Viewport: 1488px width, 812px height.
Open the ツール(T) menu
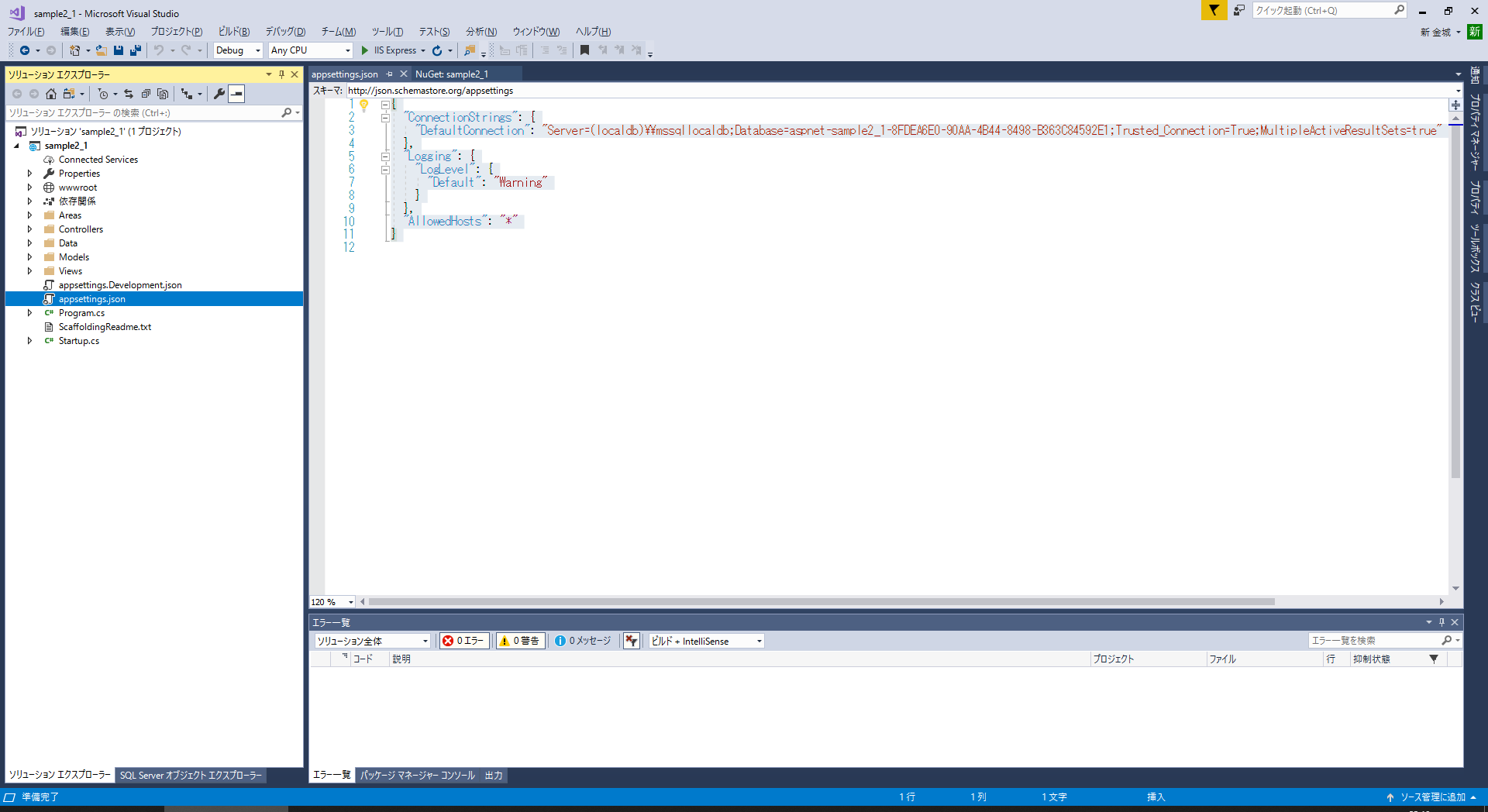(387, 32)
